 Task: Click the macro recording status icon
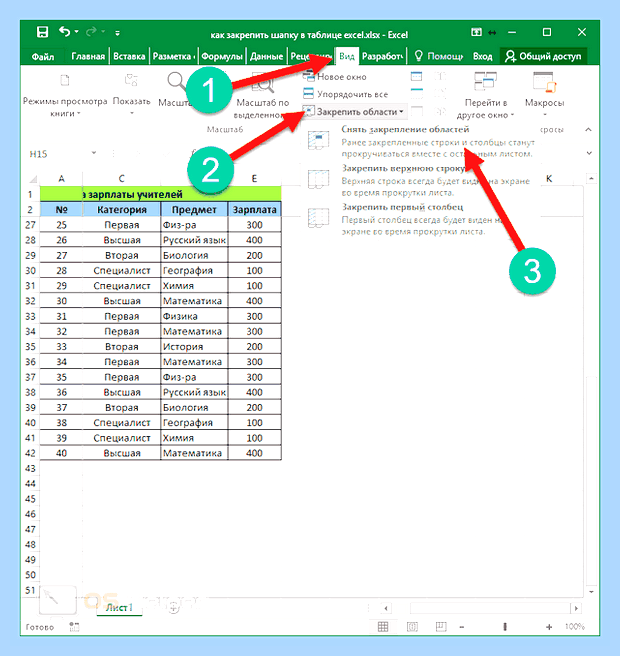point(74,626)
